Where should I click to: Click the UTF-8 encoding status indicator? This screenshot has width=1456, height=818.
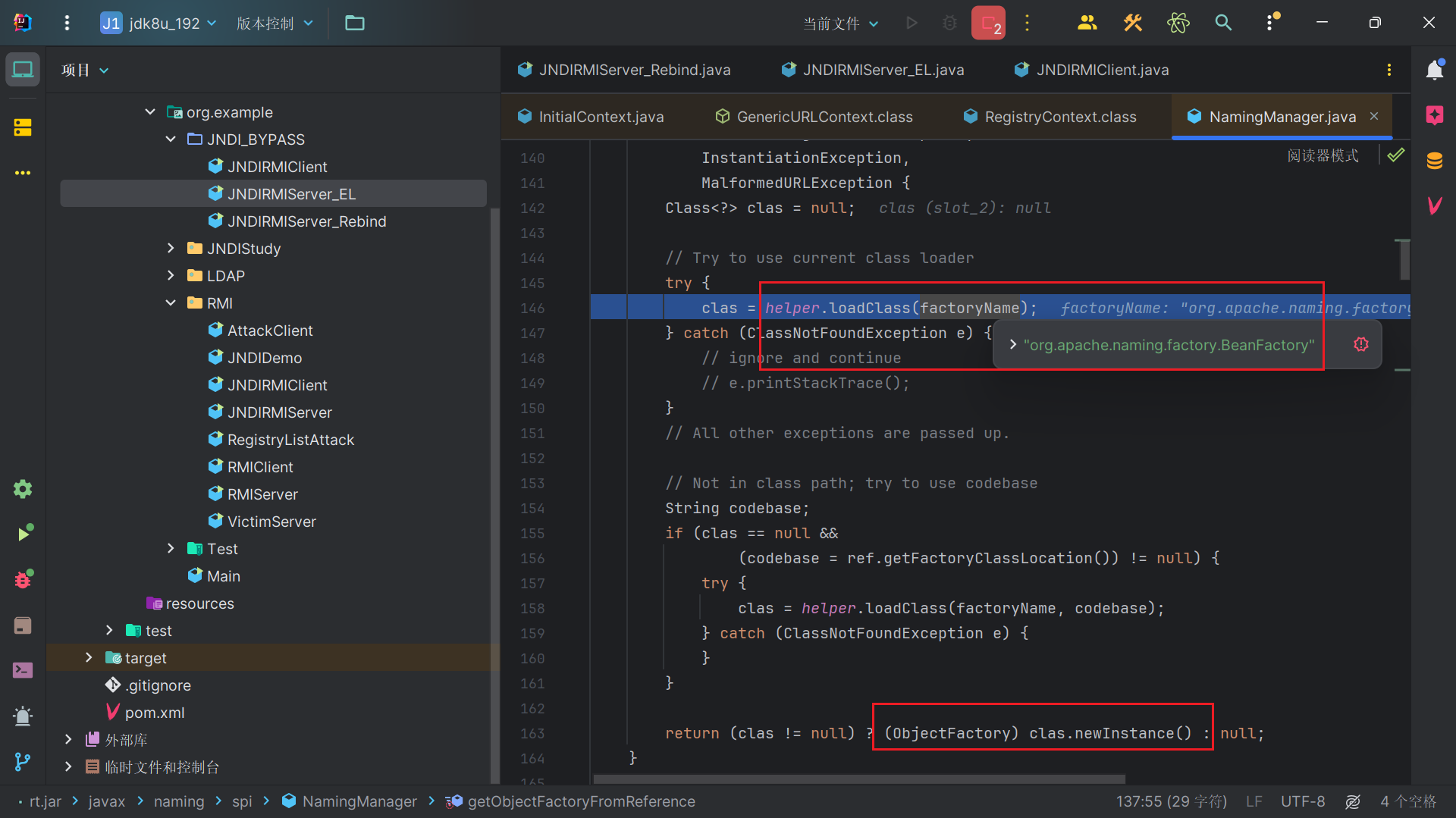point(1302,801)
